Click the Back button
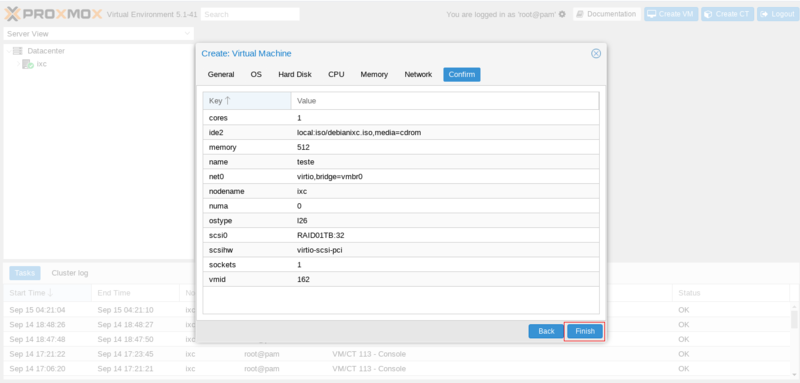Screen dimensions: 800x383 click(546, 331)
